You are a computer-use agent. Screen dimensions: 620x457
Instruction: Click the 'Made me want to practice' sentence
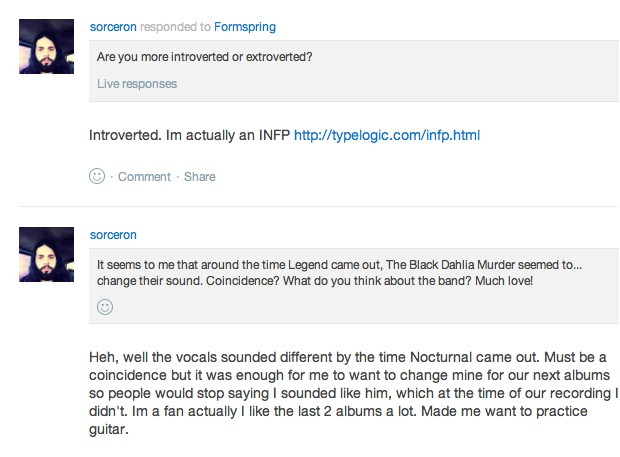coord(510,412)
